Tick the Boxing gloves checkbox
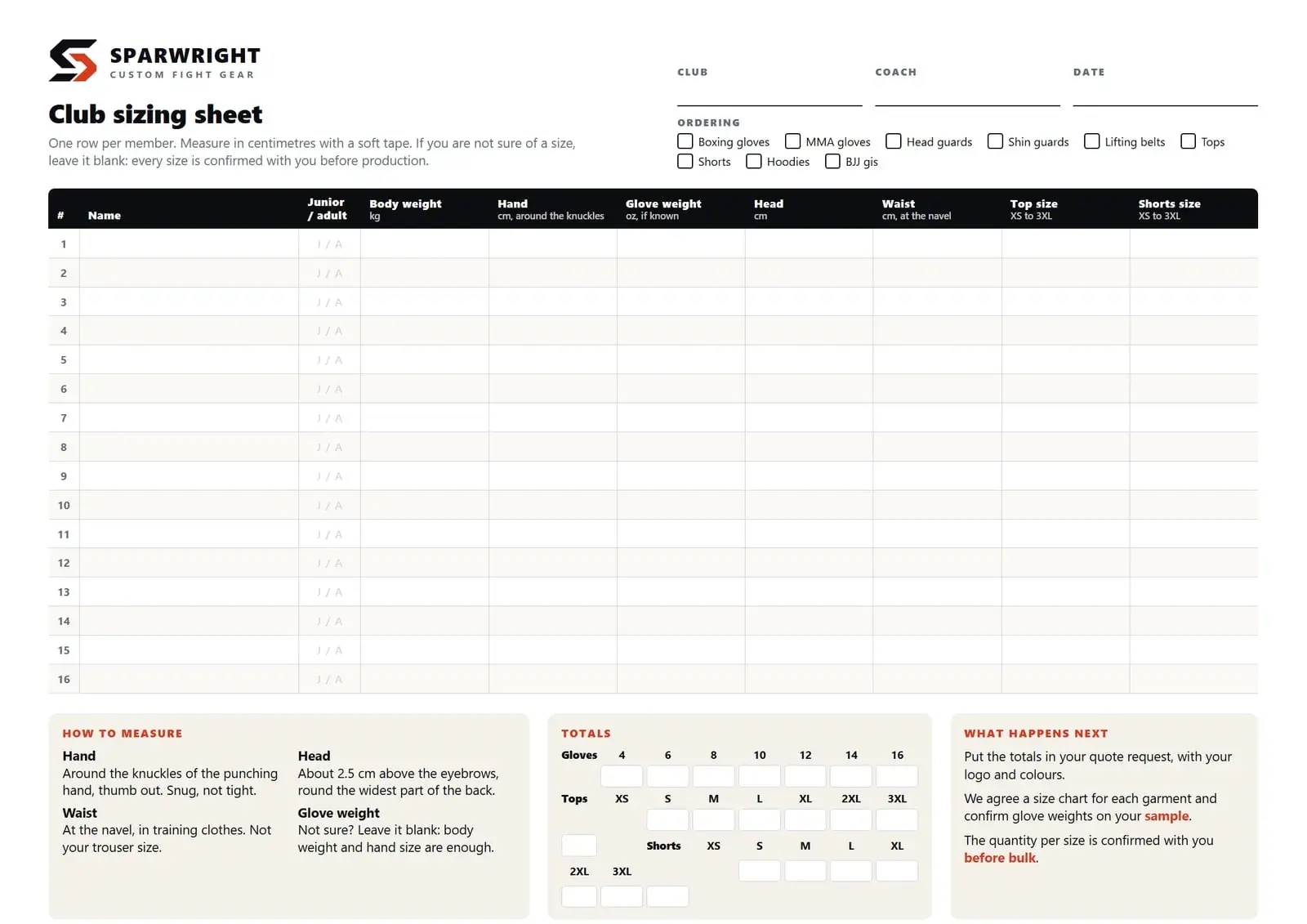The image size is (1307, 924). point(685,141)
